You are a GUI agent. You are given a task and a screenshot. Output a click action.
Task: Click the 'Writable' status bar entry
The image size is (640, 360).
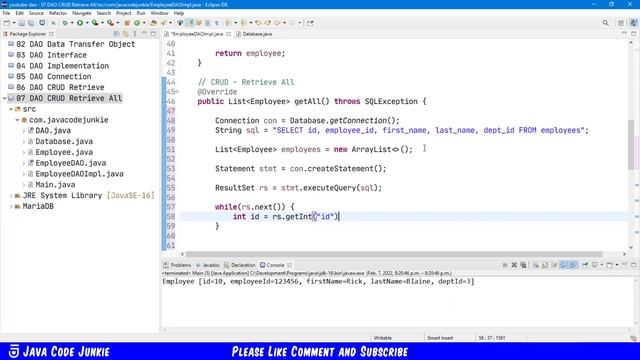[x=382, y=338]
